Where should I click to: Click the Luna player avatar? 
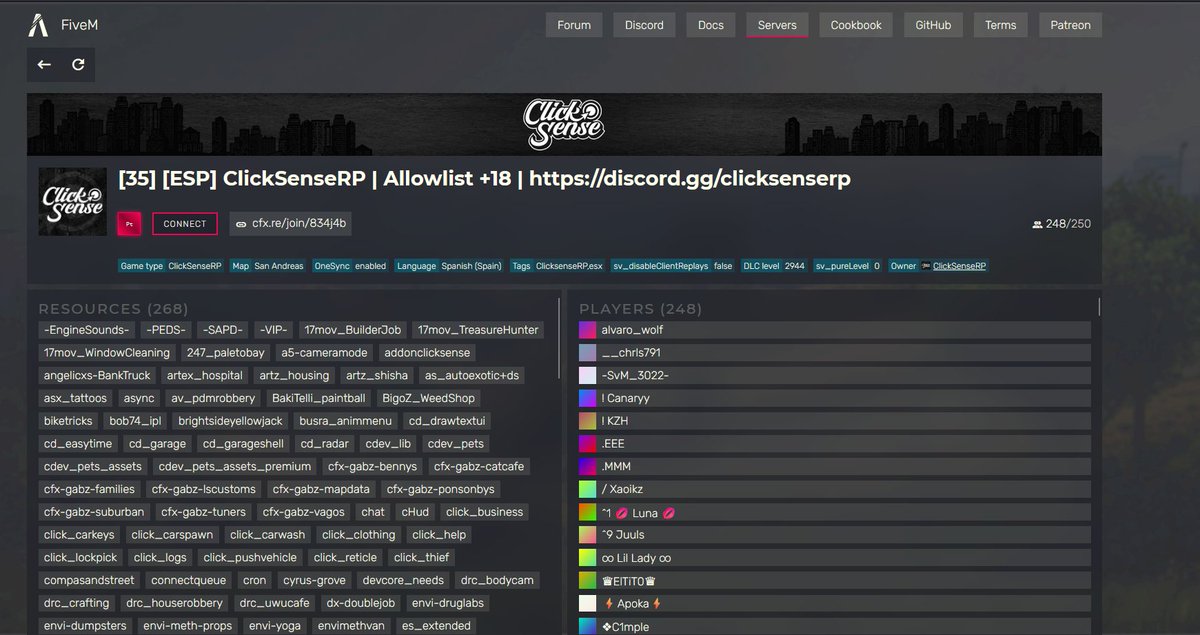588,512
